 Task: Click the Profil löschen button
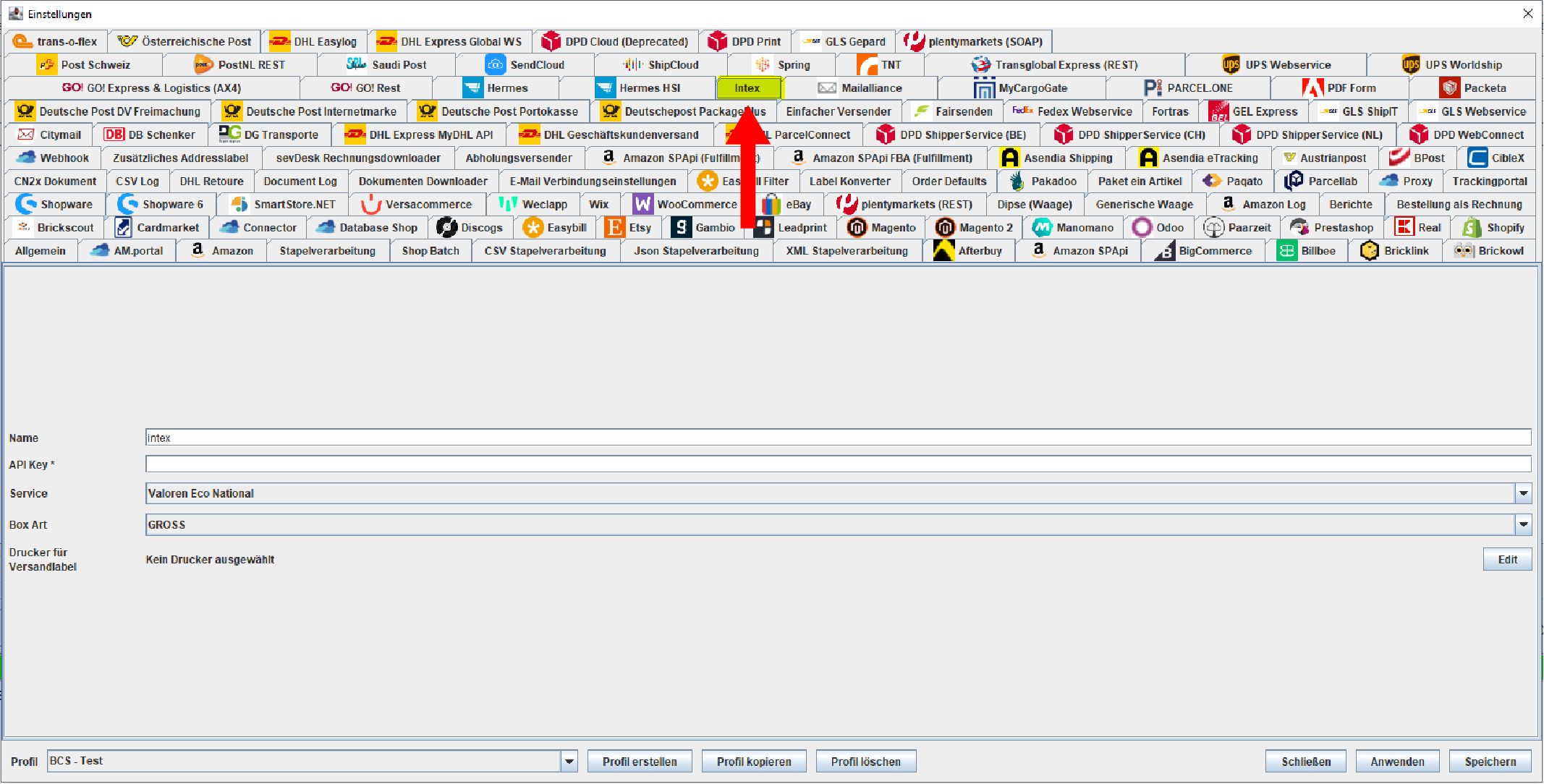(x=866, y=761)
